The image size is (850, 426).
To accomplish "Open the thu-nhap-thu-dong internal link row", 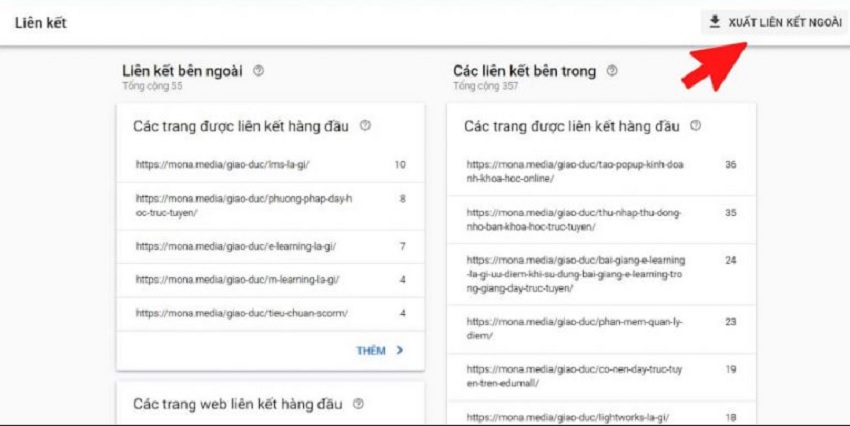I will coord(601,220).
